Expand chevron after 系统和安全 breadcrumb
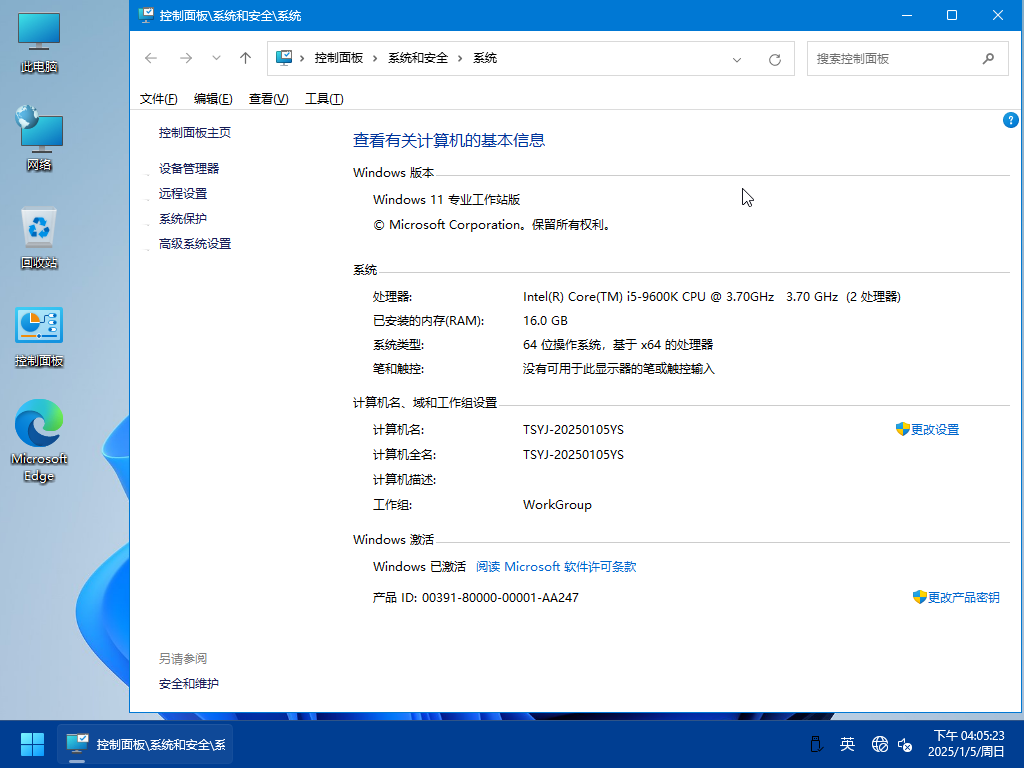 pos(460,59)
